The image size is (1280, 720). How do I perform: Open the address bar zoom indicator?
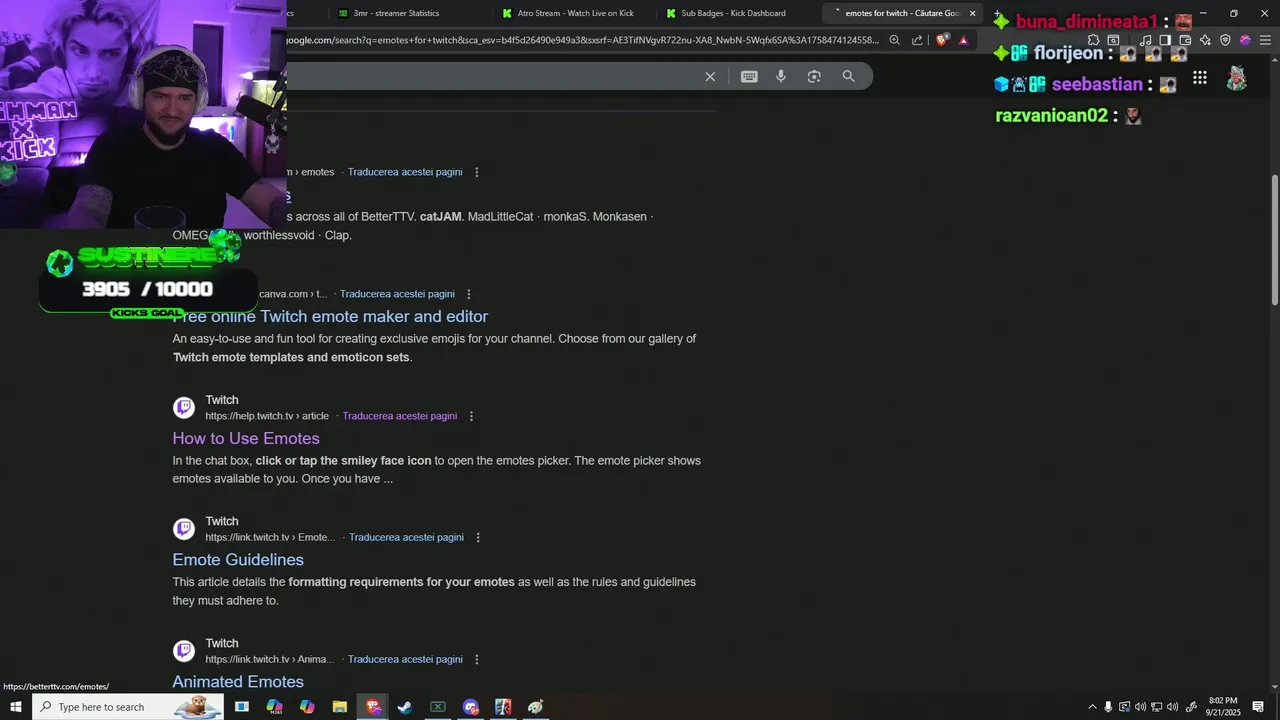coord(894,40)
